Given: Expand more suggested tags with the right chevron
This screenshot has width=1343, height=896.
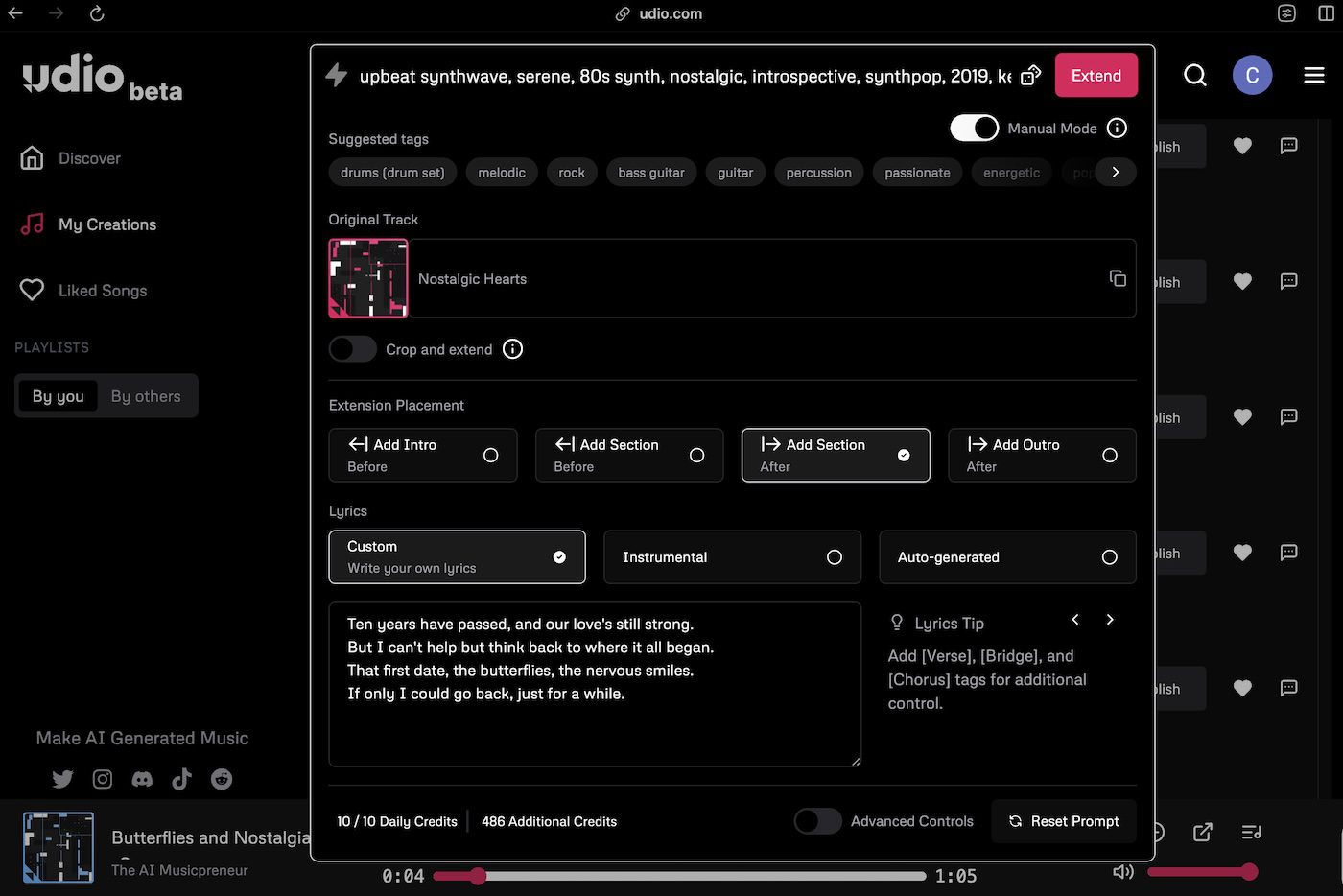Looking at the screenshot, I should (1115, 172).
